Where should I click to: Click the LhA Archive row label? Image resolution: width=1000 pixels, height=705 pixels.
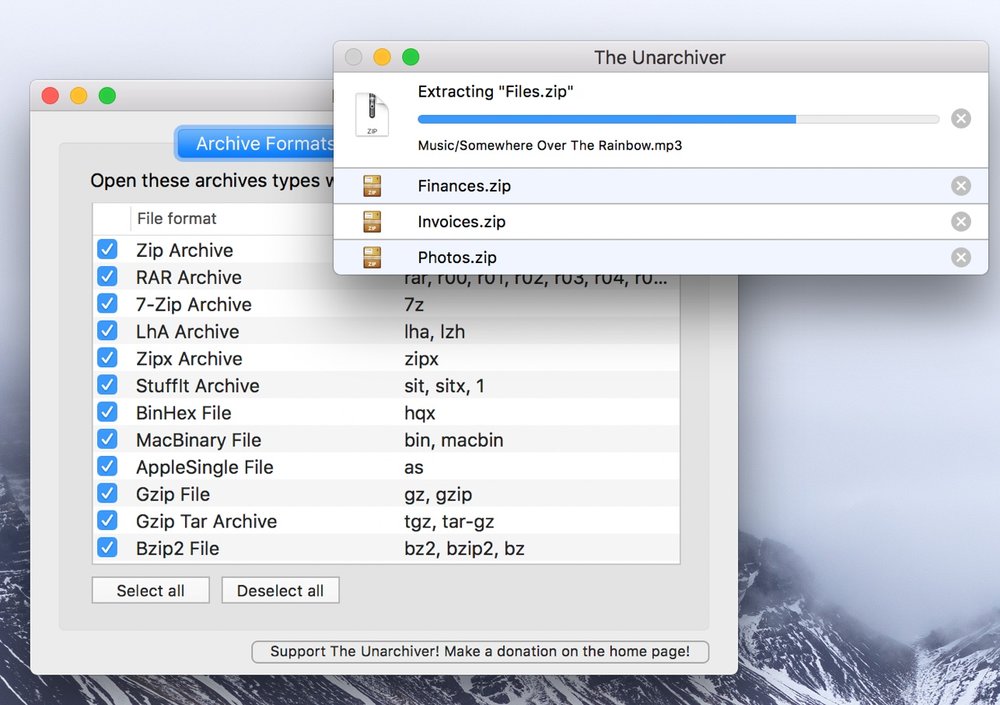coord(188,331)
